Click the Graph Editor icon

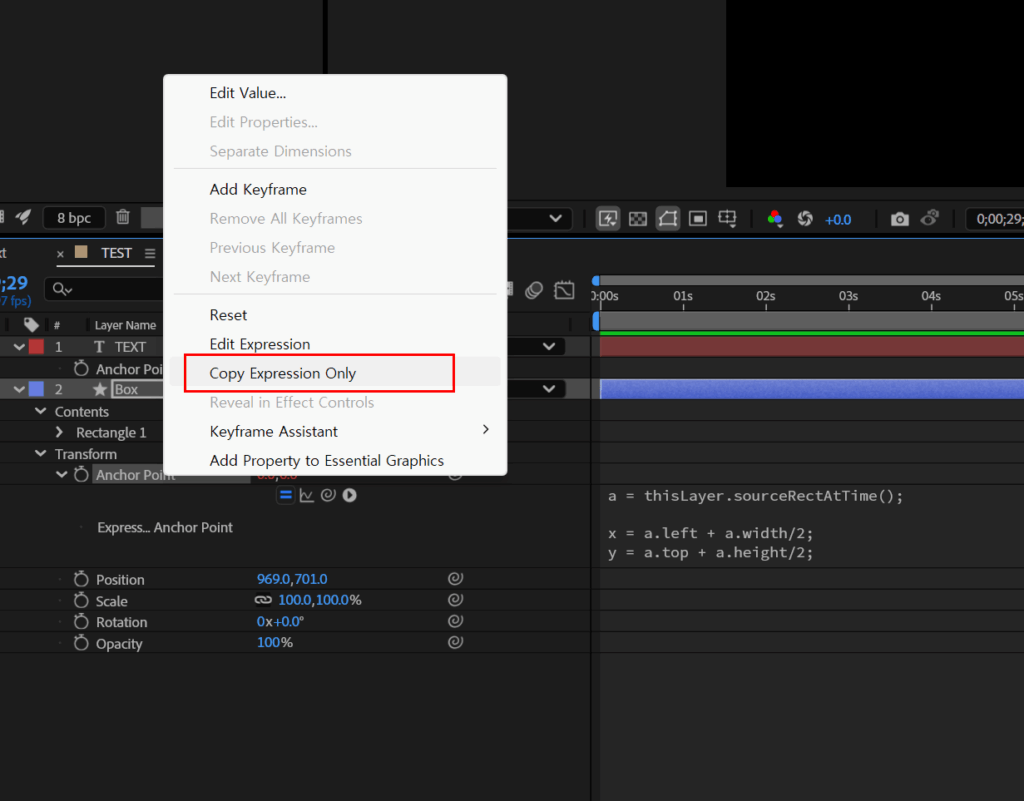[x=564, y=290]
